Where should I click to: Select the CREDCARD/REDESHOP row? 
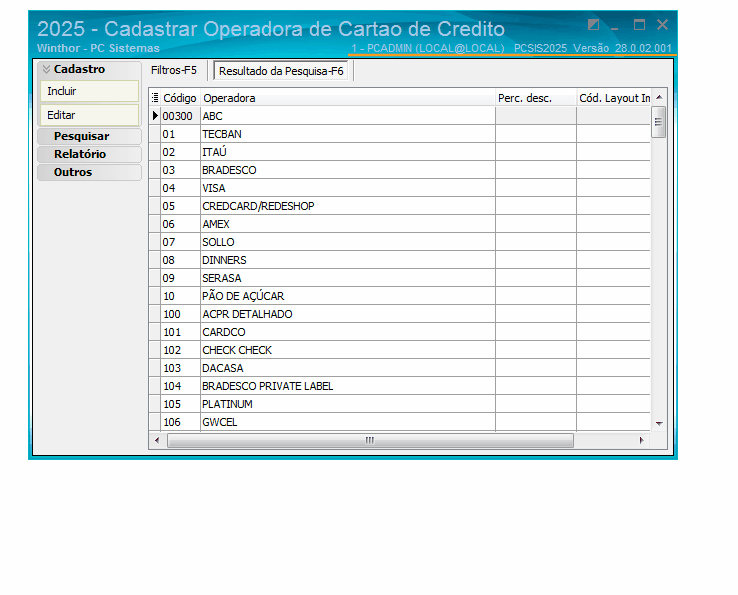pos(400,206)
